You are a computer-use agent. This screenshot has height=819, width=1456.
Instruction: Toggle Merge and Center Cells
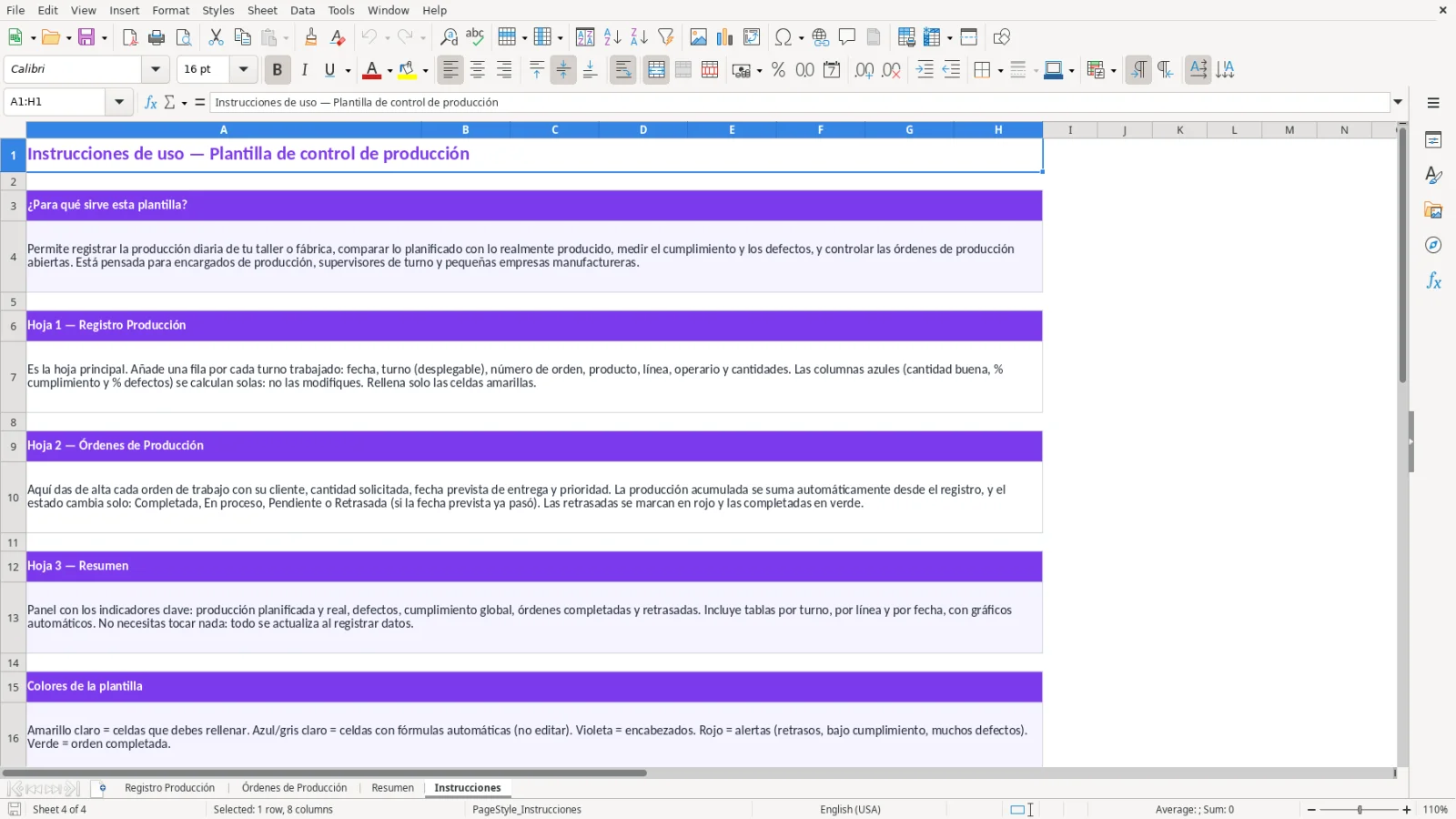(656, 70)
